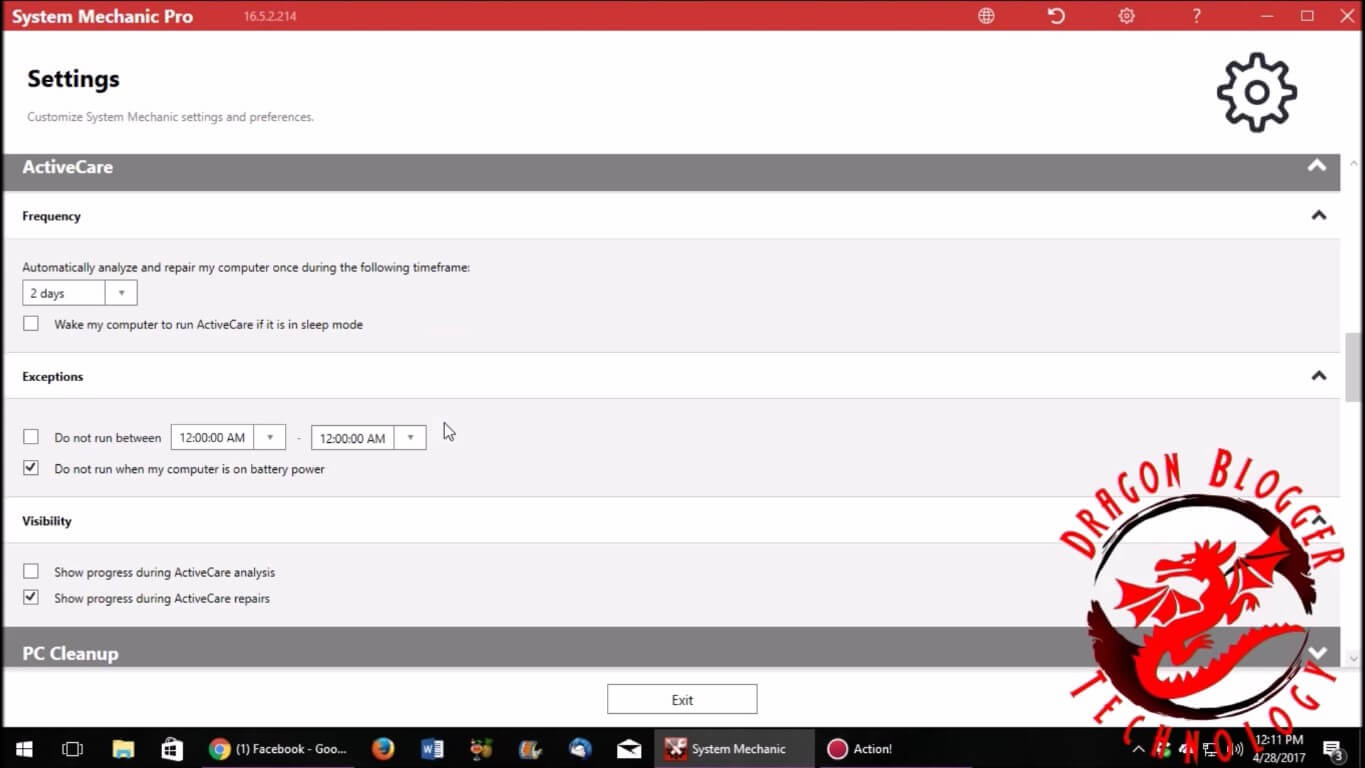Open File Explorer from the taskbar
Image resolution: width=1365 pixels, height=768 pixels.
[x=123, y=749]
